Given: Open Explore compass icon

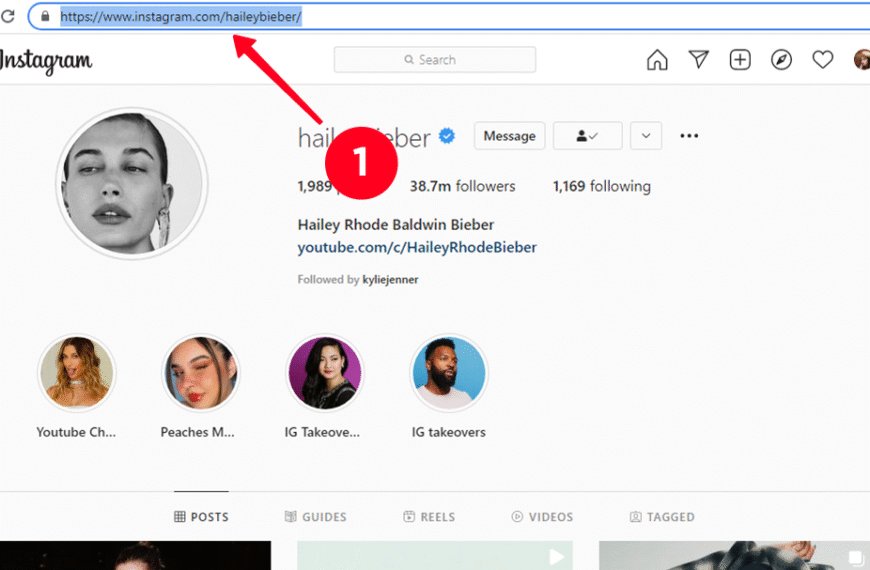Looking at the screenshot, I should click(x=781, y=59).
